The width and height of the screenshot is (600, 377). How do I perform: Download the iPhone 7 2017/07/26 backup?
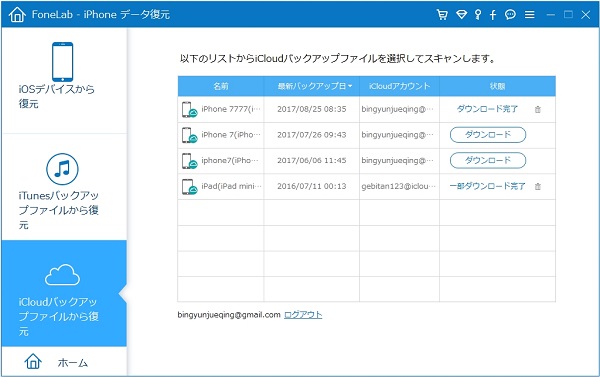(x=488, y=135)
